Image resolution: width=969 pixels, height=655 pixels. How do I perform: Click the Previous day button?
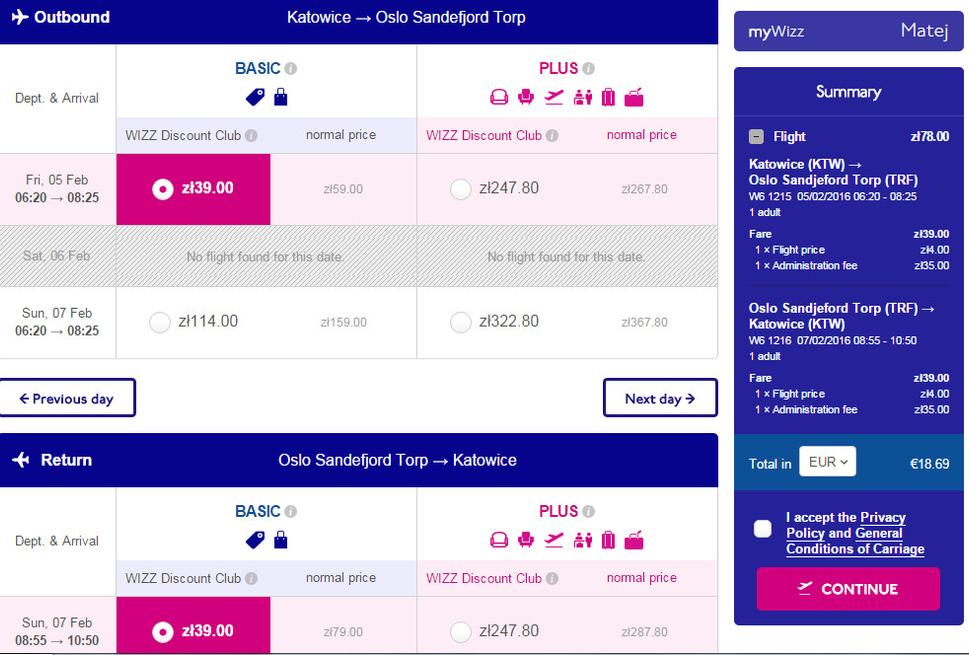67,398
